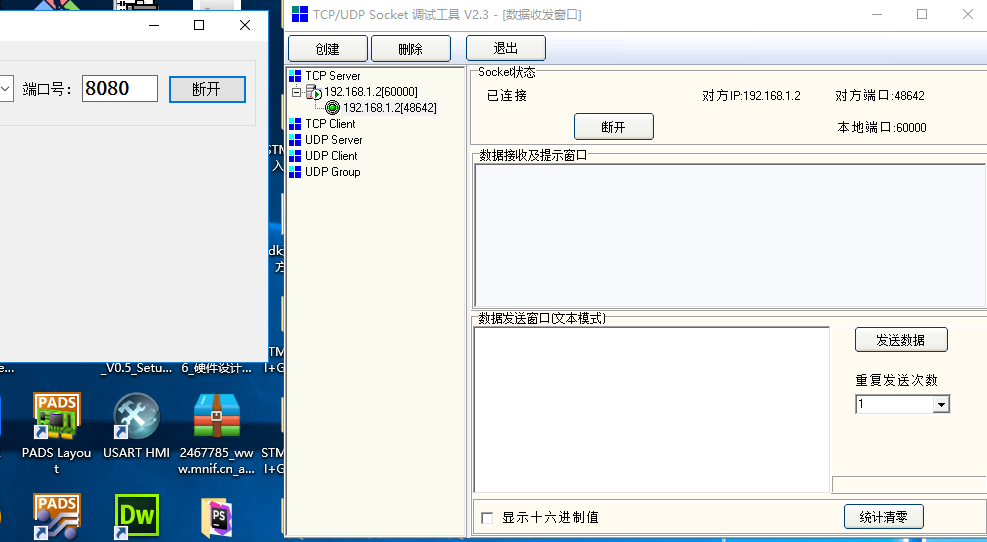987x542 pixels.
Task: Collapse the 192.168.1.2[60000] tree node
Action: tap(296, 92)
